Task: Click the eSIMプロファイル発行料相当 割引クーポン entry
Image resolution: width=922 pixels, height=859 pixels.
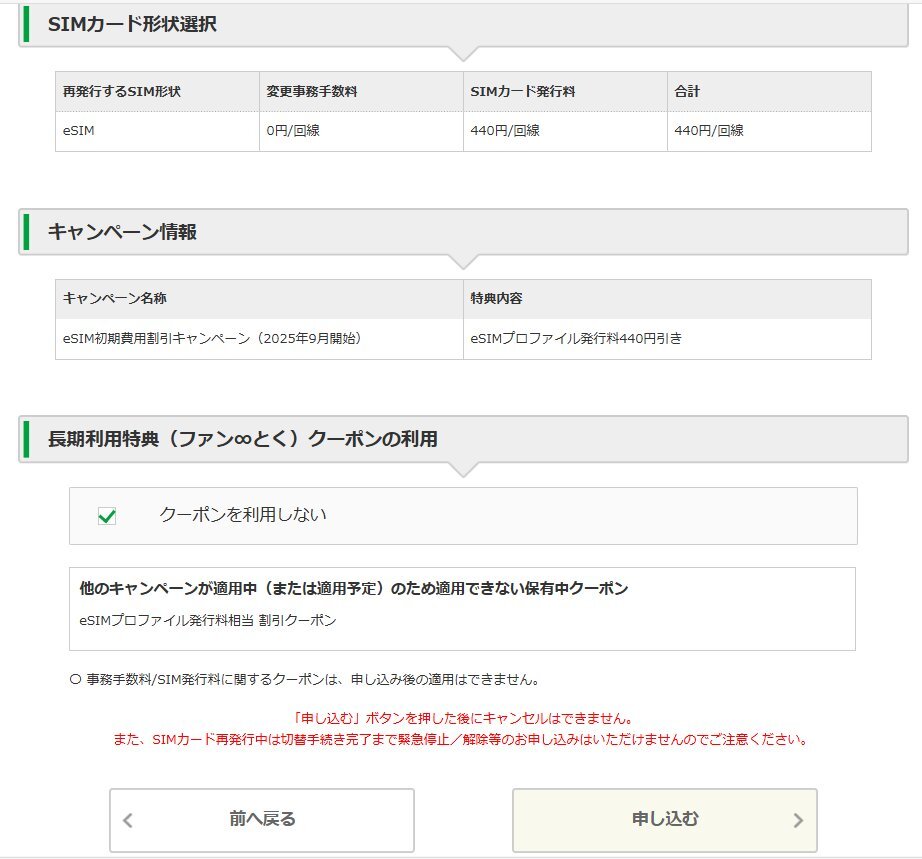Action: pos(208,620)
